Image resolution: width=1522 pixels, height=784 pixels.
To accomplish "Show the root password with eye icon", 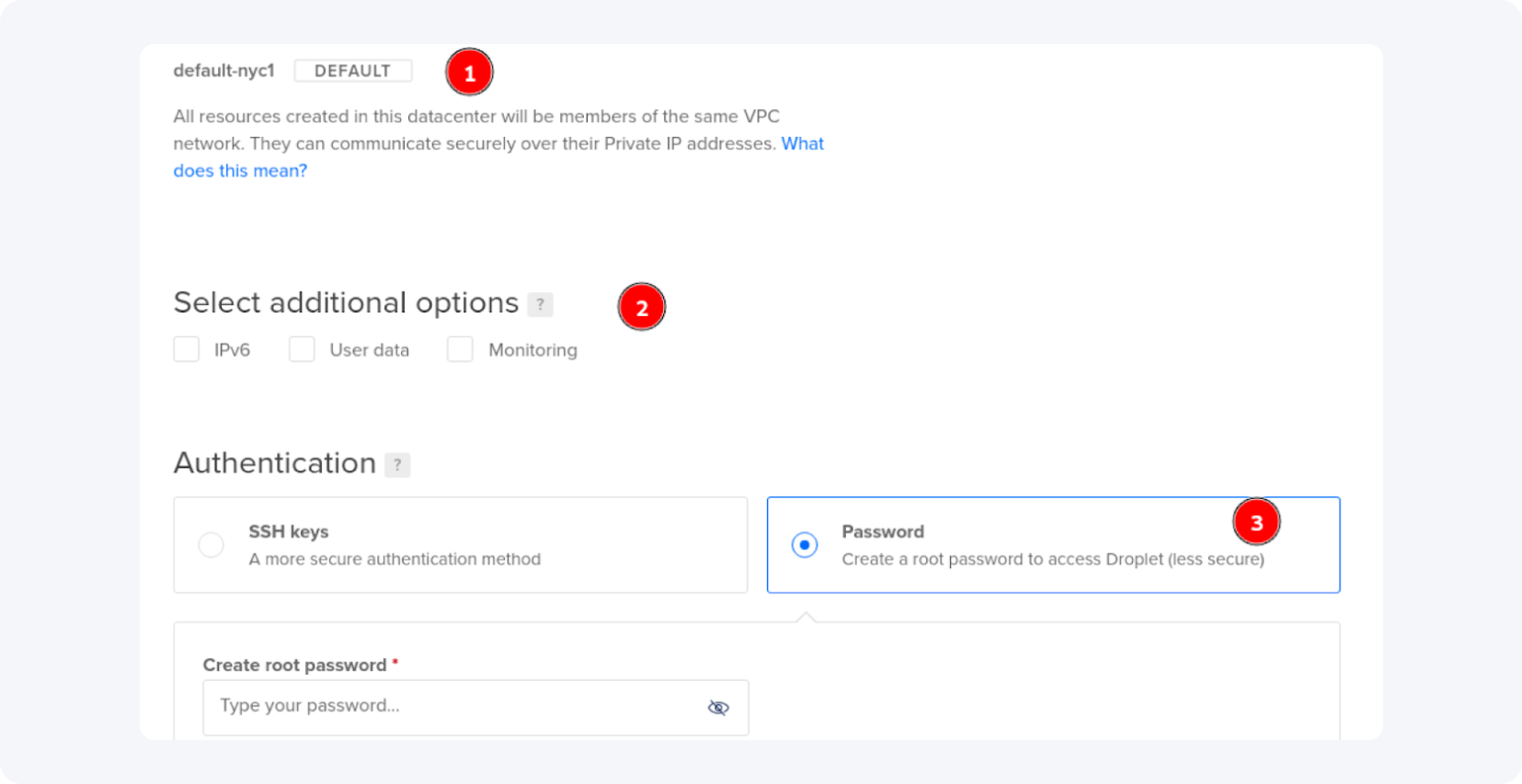I will pyautogui.click(x=718, y=707).
